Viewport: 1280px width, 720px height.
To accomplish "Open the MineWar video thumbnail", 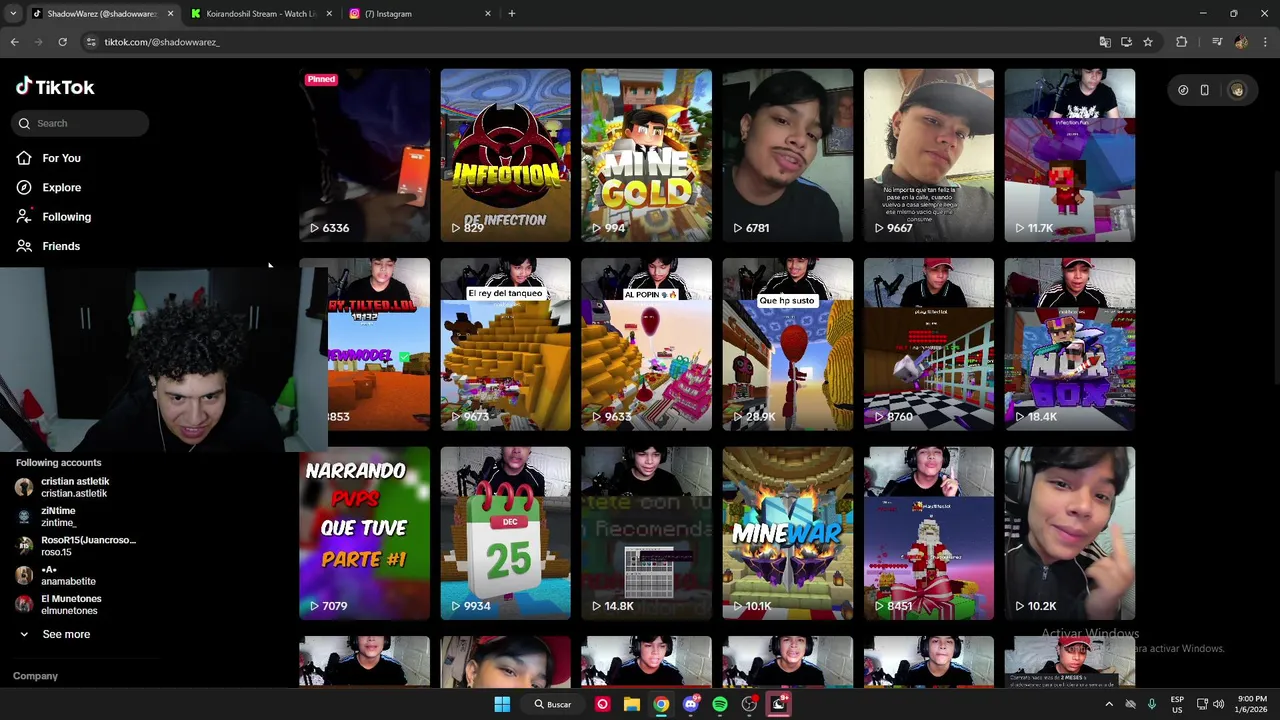I will click(787, 533).
